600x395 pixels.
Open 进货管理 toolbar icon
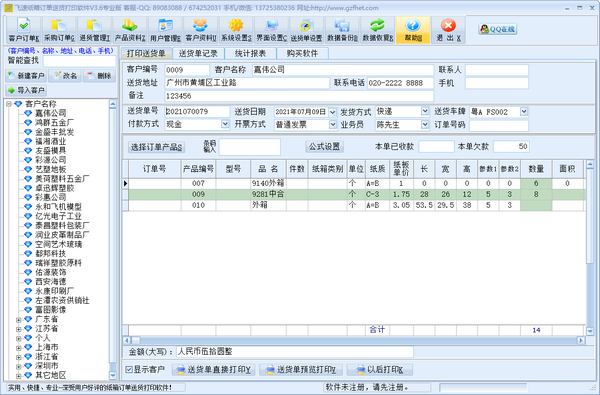tap(94, 30)
